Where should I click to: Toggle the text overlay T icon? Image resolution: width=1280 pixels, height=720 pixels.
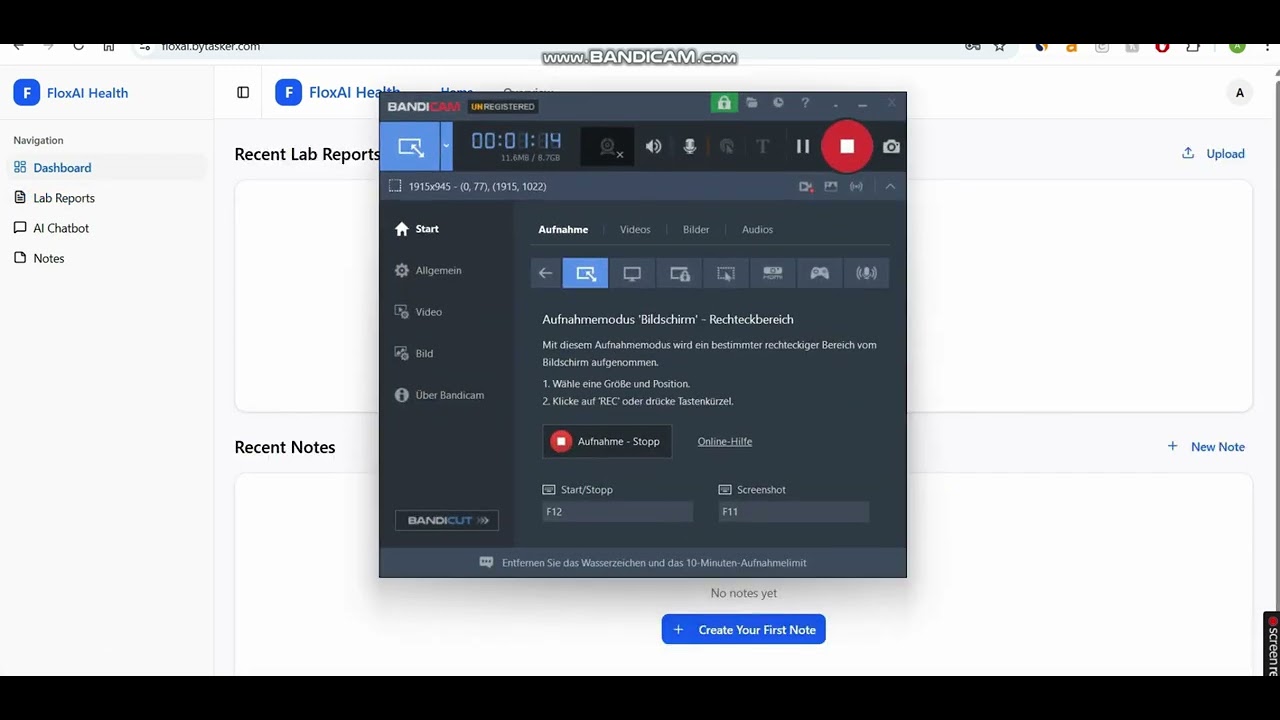[762, 146]
